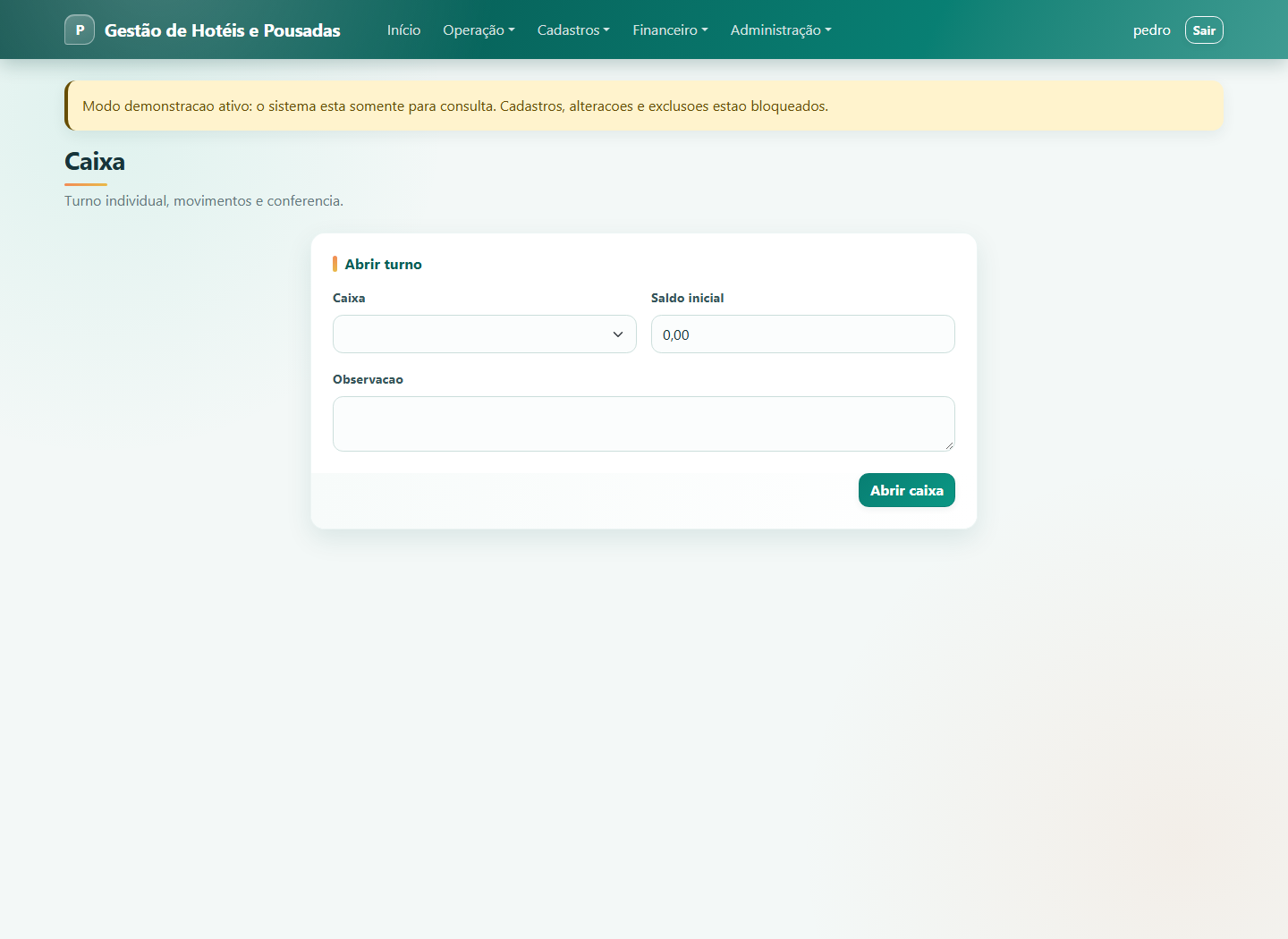1288x939 pixels.
Task: Click the Observacao label
Action: pyautogui.click(x=368, y=380)
